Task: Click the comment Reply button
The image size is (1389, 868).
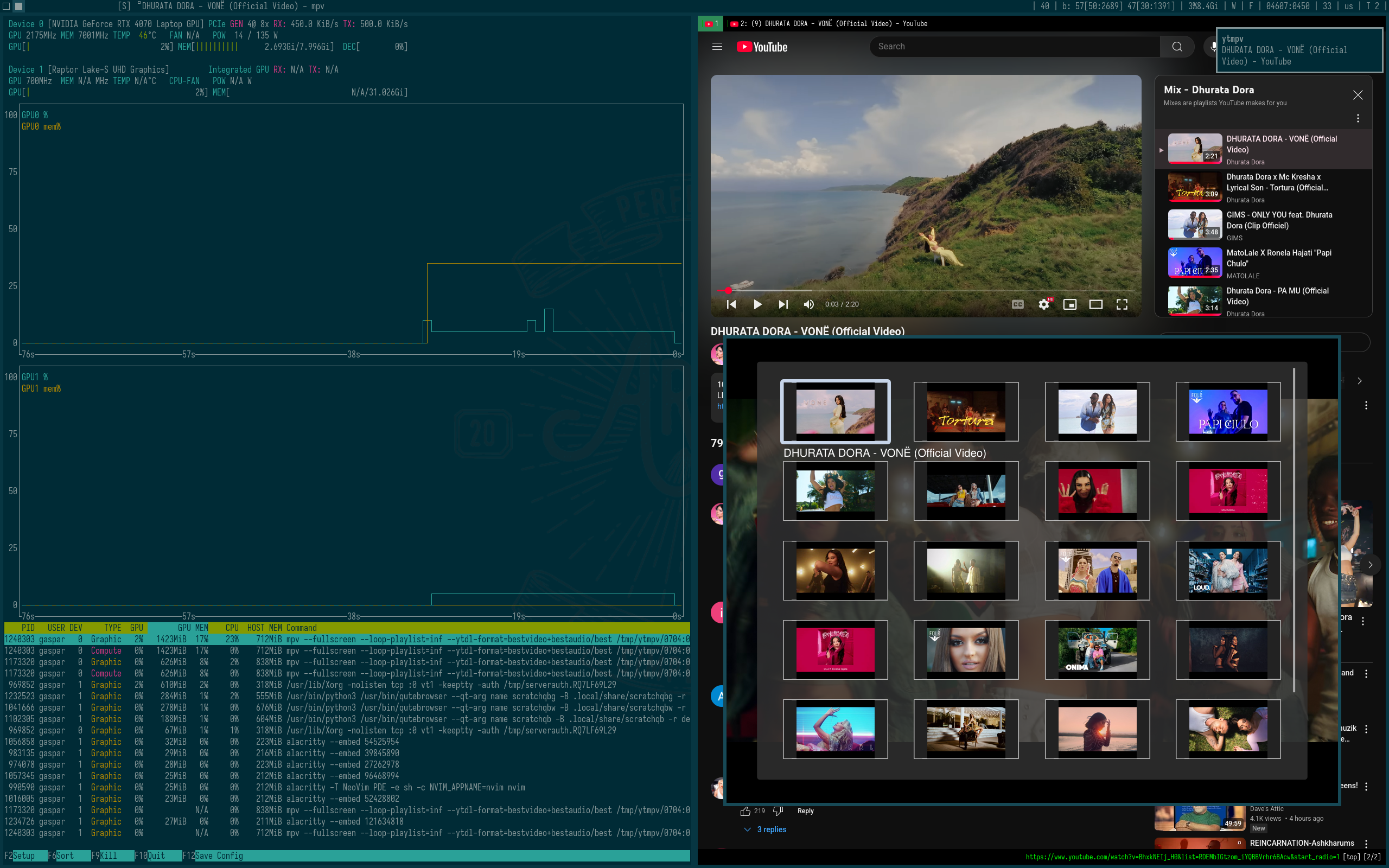Action: click(x=805, y=811)
